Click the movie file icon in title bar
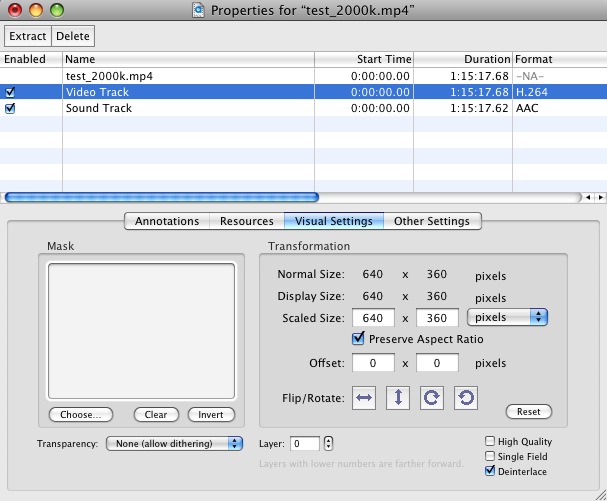Image resolution: width=607 pixels, height=501 pixels. point(199,10)
